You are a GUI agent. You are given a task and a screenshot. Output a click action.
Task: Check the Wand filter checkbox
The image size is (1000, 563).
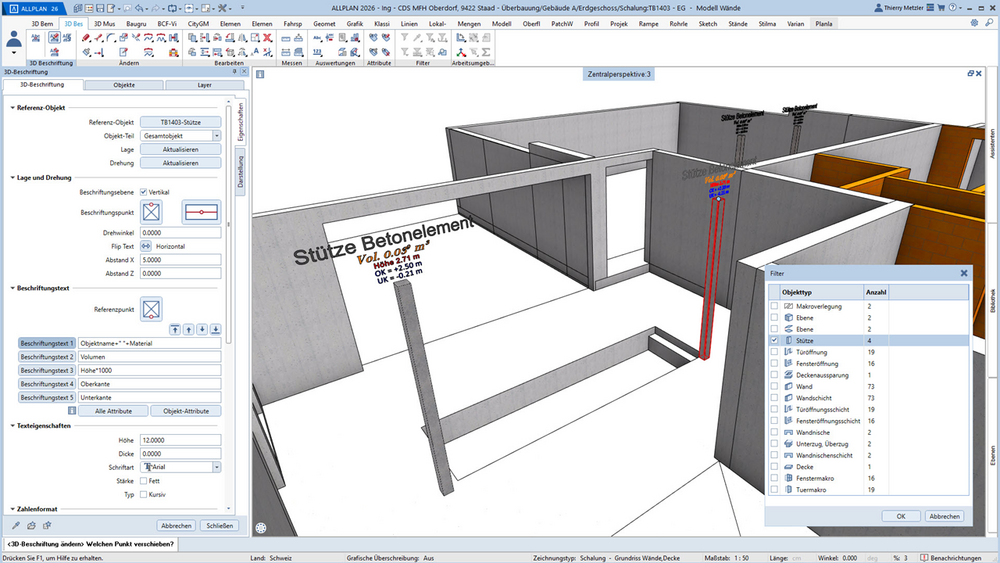pyautogui.click(x=774, y=386)
